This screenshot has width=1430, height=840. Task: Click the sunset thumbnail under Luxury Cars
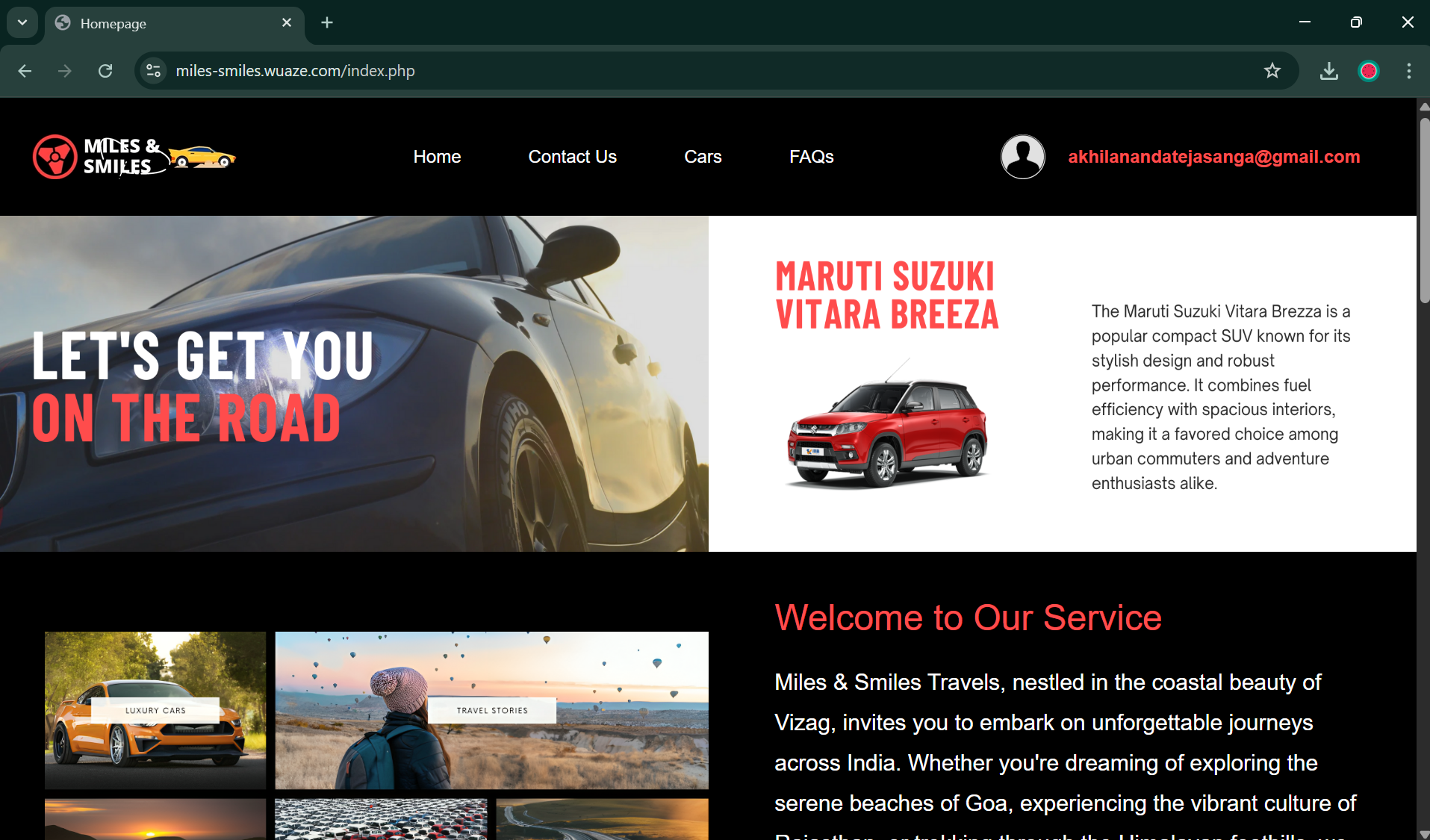pyautogui.click(x=155, y=819)
